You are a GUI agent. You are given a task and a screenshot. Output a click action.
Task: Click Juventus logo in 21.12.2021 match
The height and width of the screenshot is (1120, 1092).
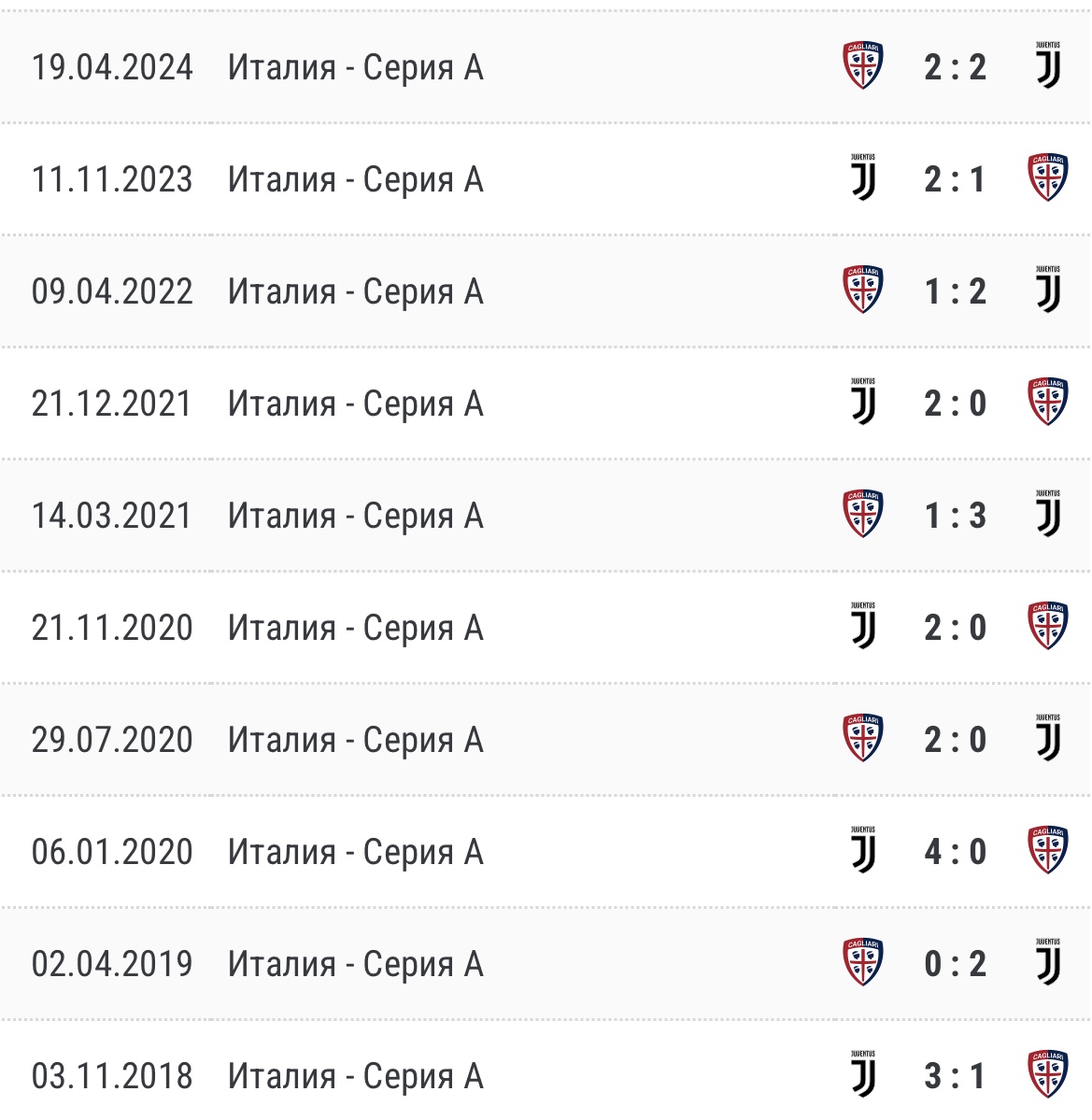point(863,403)
